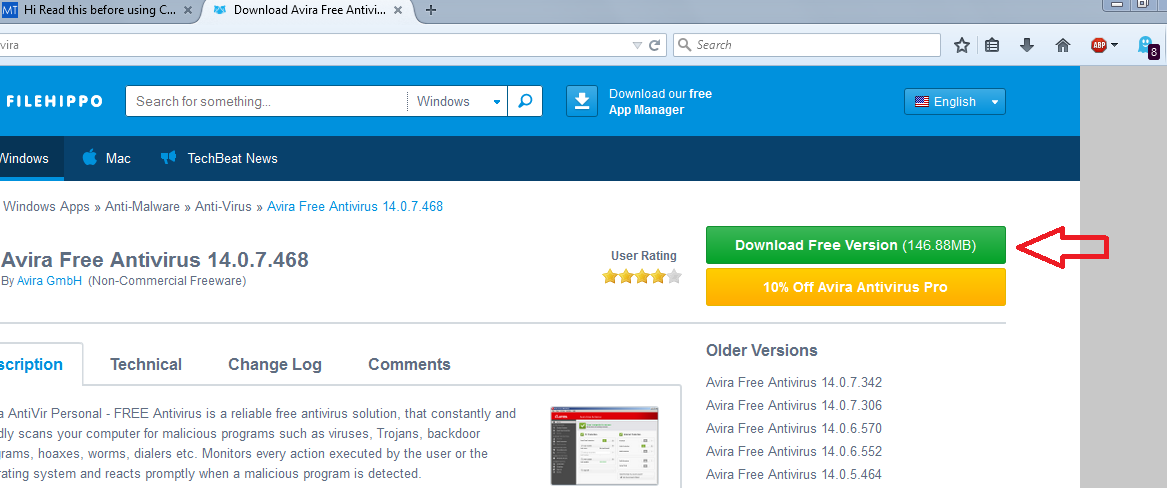Screen dimensions: 1167x488
Task: Click the Anti-Virus breadcrumb
Action: (x=223, y=206)
